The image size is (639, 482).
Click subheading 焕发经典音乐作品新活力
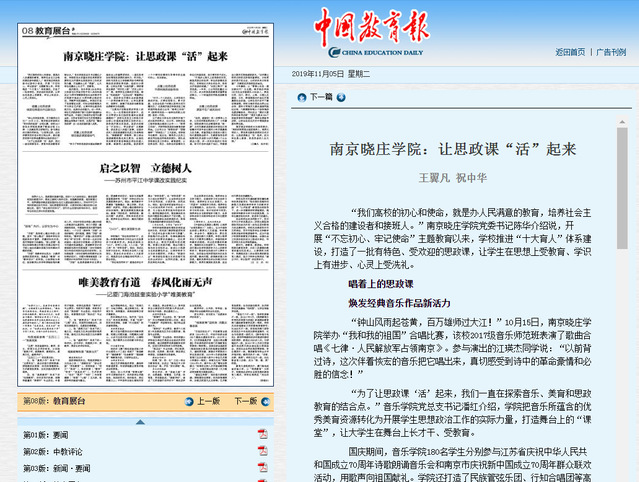pos(399,303)
